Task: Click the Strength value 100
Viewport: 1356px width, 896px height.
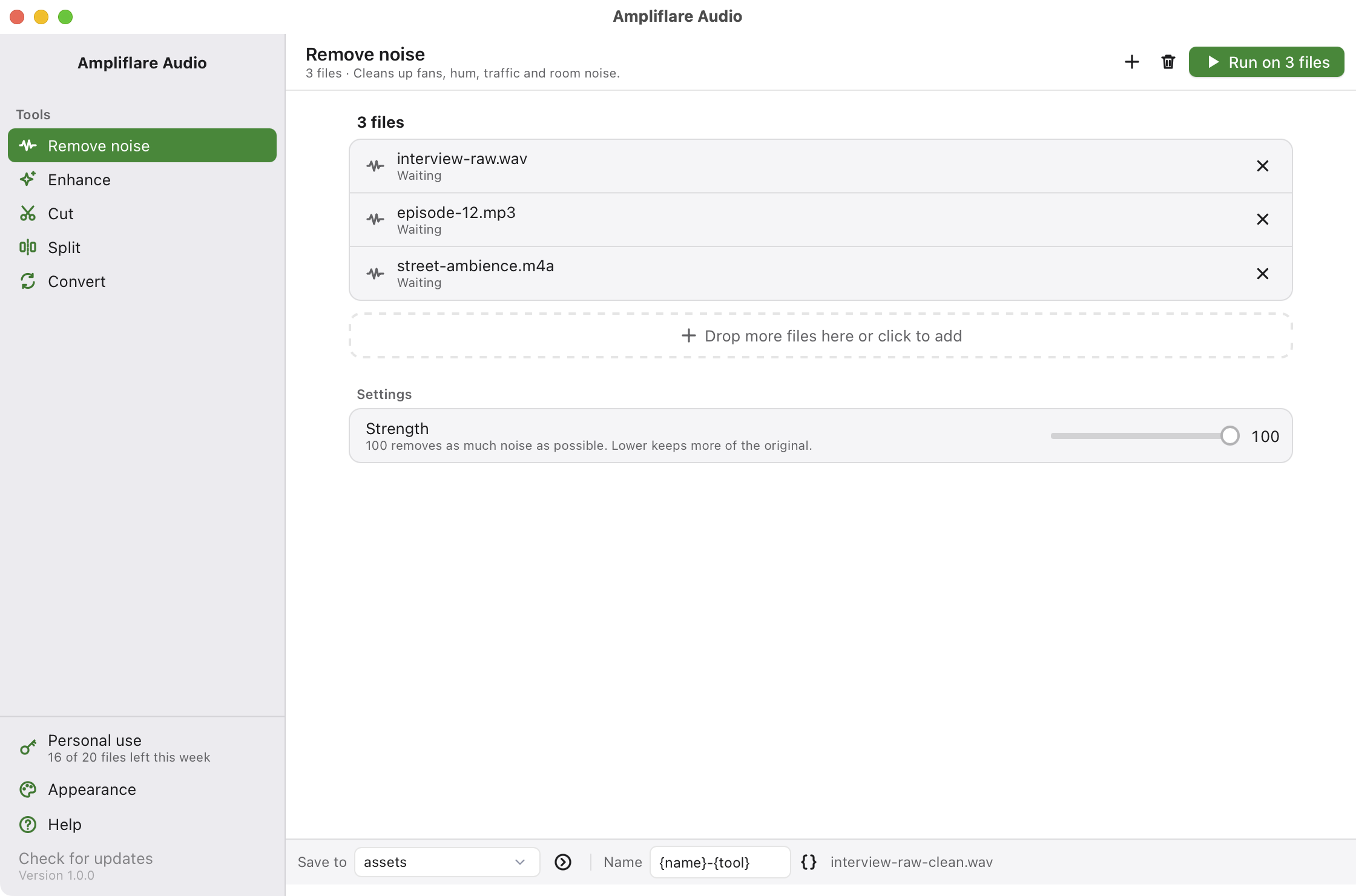Action: click(1265, 436)
